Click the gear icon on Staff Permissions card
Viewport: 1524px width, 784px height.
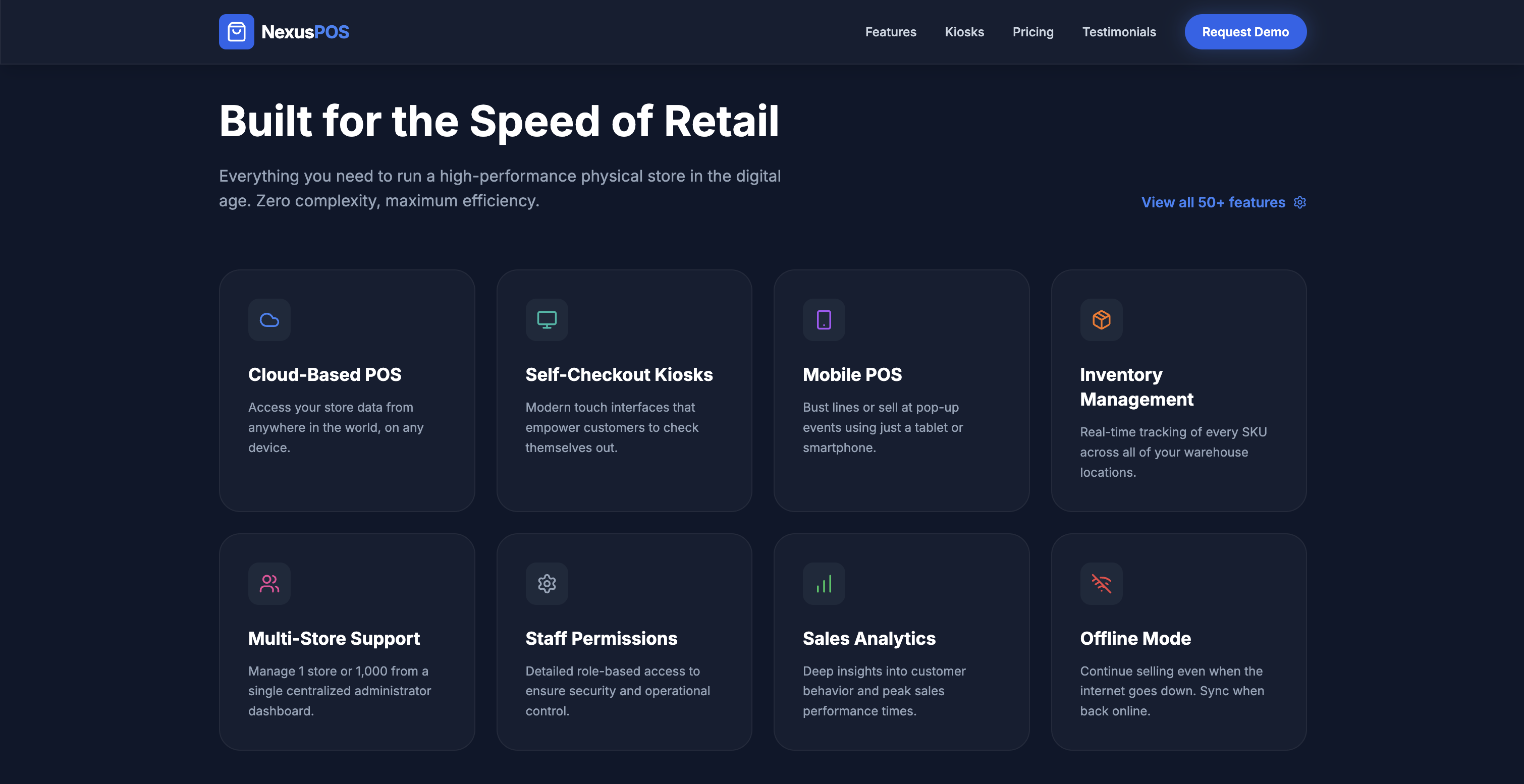(x=547, y=584)
